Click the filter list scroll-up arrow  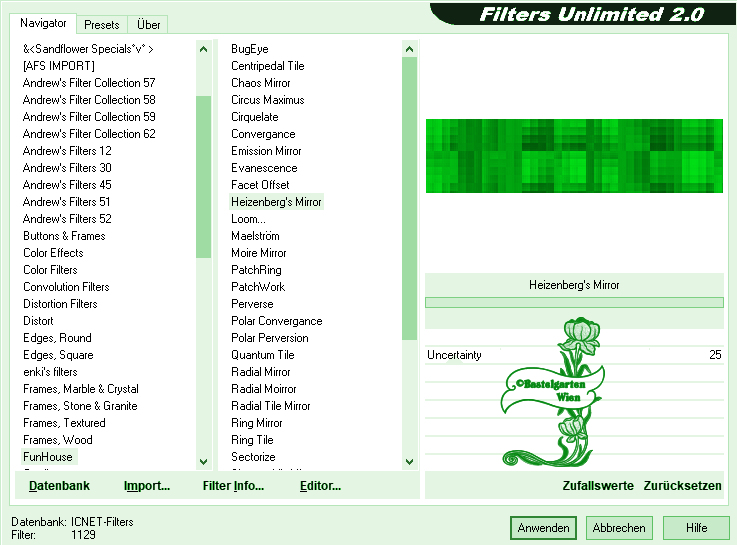tap(409, 49)
